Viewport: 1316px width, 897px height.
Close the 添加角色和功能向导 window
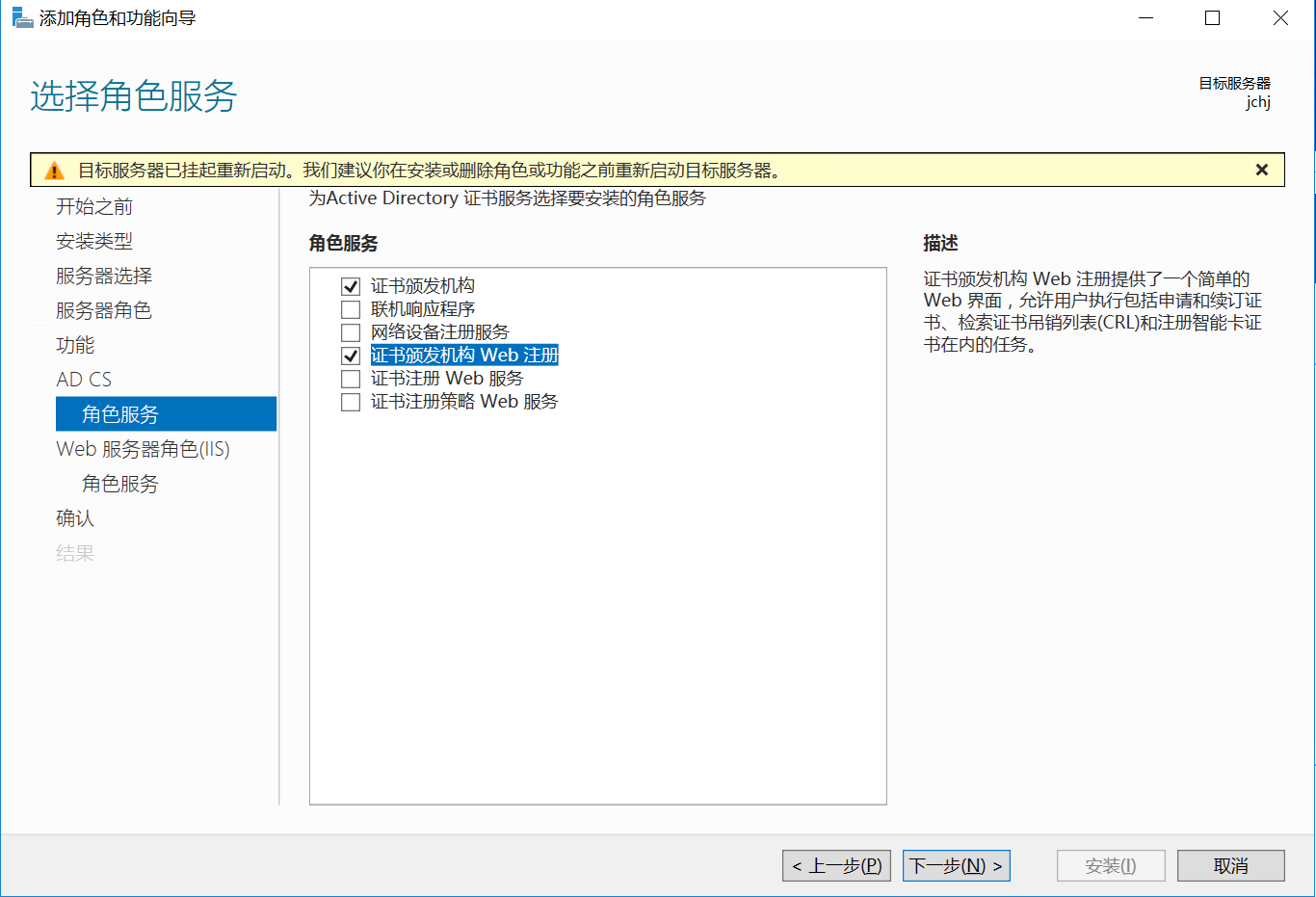[x=1280, y=18]
